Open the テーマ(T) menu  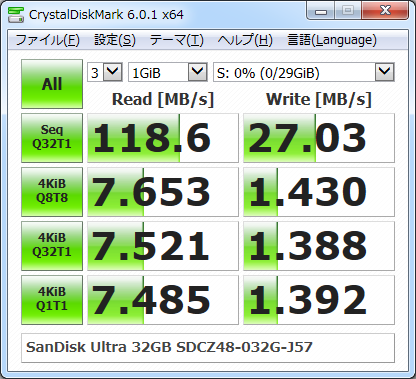click(176, 40)
